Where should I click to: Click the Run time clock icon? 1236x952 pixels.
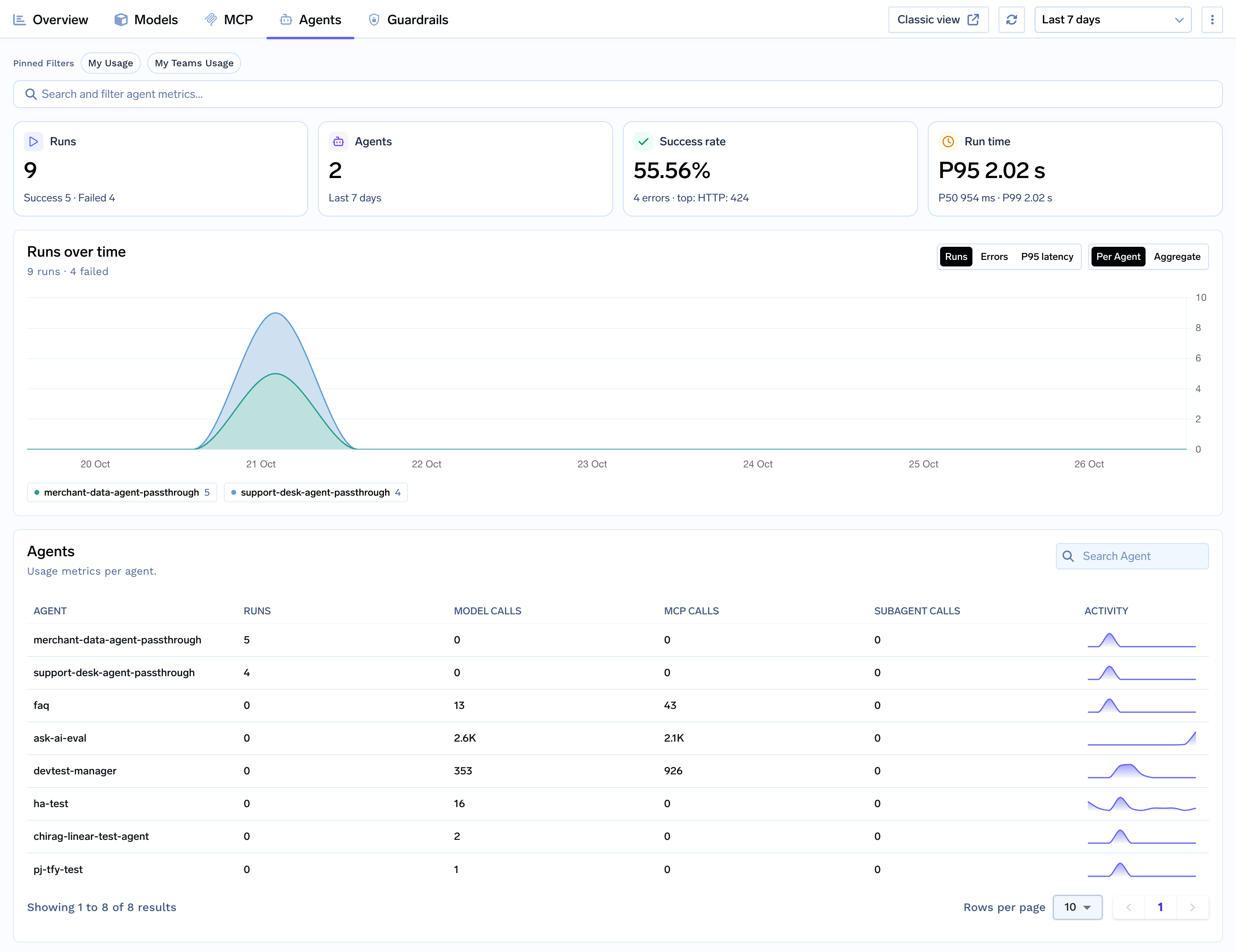pyautogui.click(x=949, y=142)
